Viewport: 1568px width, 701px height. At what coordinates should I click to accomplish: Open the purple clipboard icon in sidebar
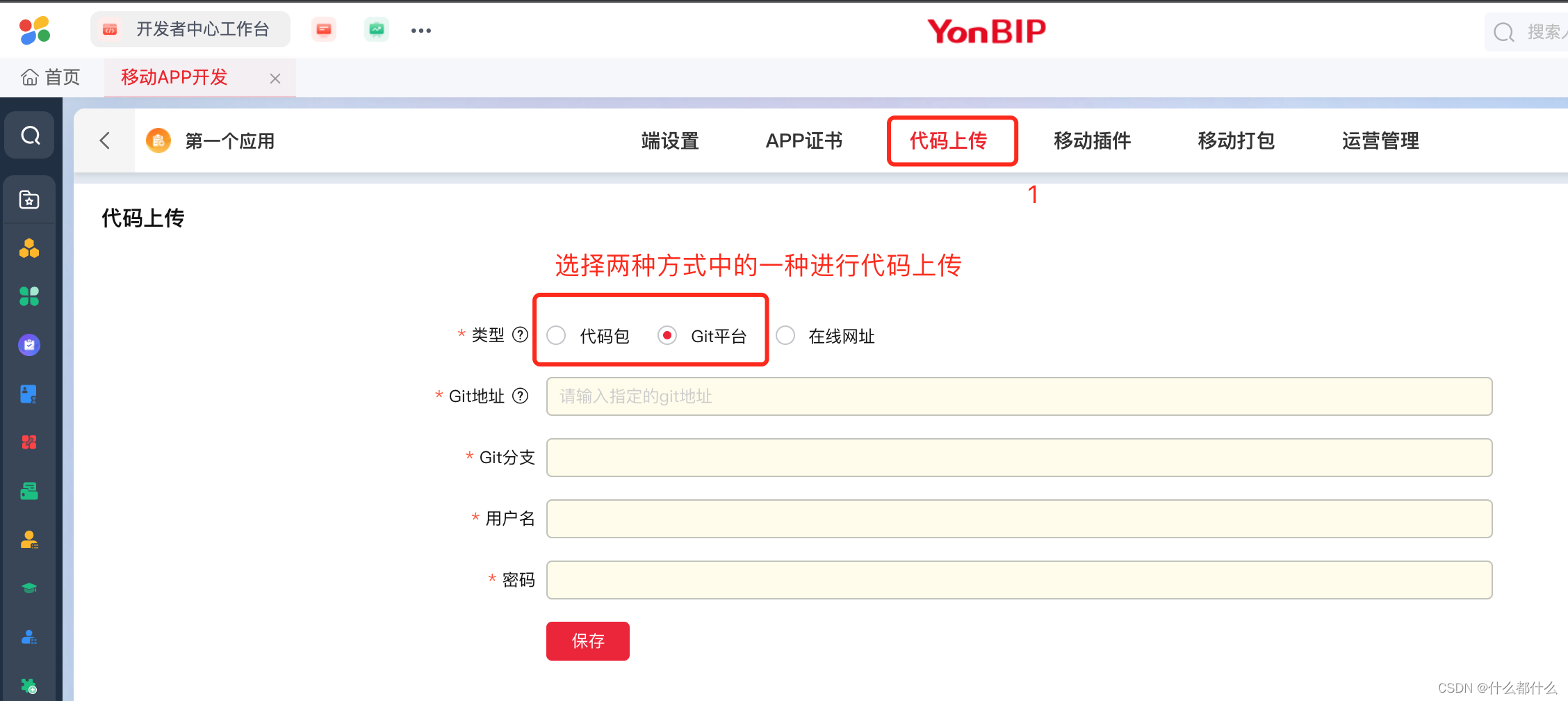click(x=29, y=345)
